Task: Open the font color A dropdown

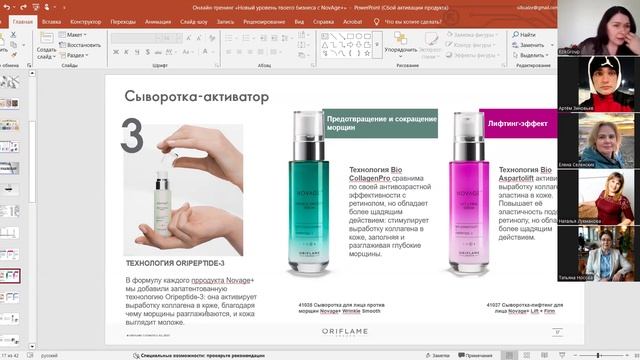Action: click(x=207, y=52)
